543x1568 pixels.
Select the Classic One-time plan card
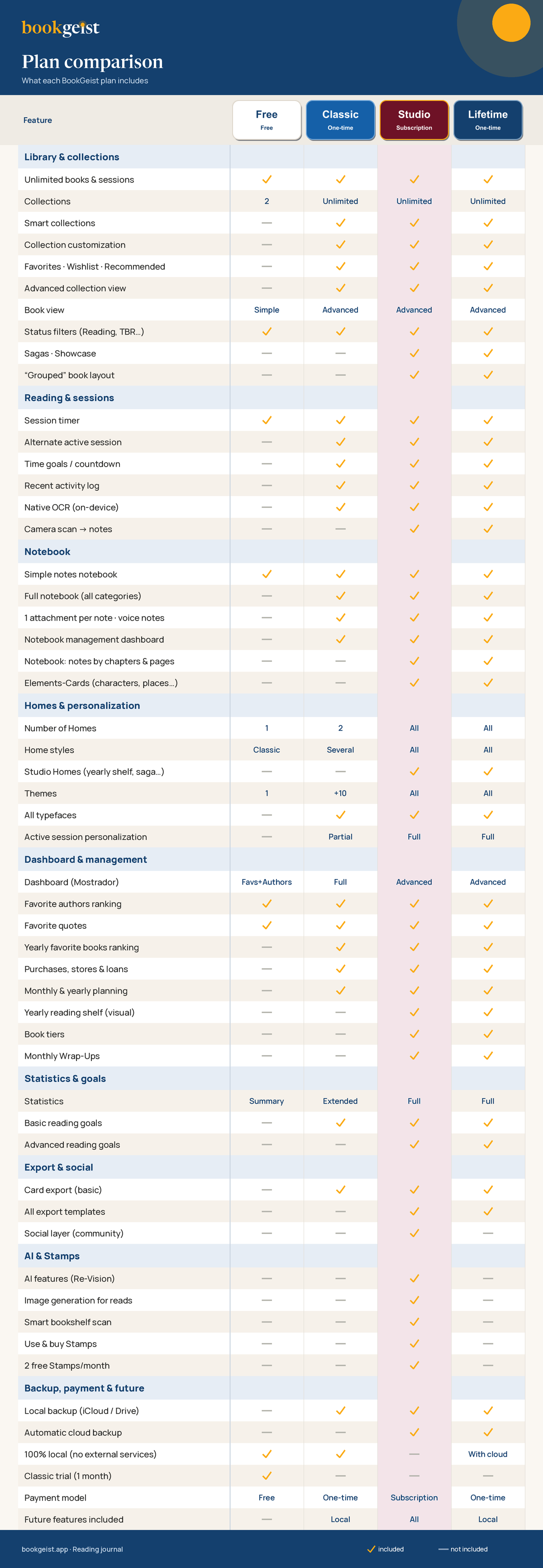point(340,120)
